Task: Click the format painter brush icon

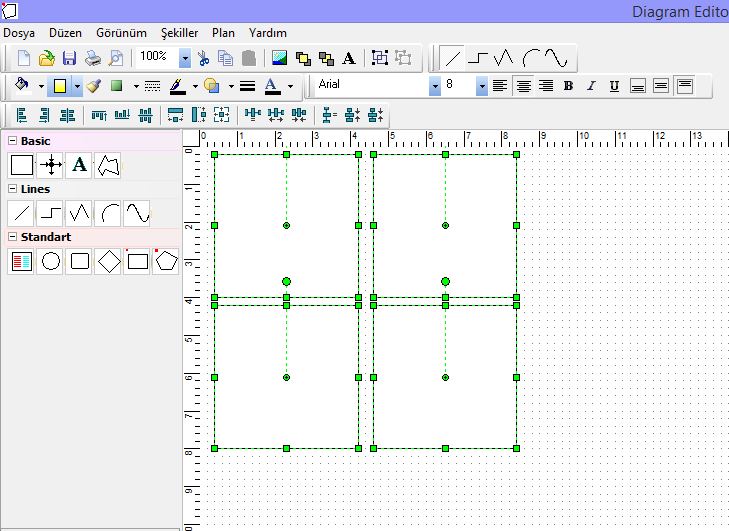Action: click(93, 86)
